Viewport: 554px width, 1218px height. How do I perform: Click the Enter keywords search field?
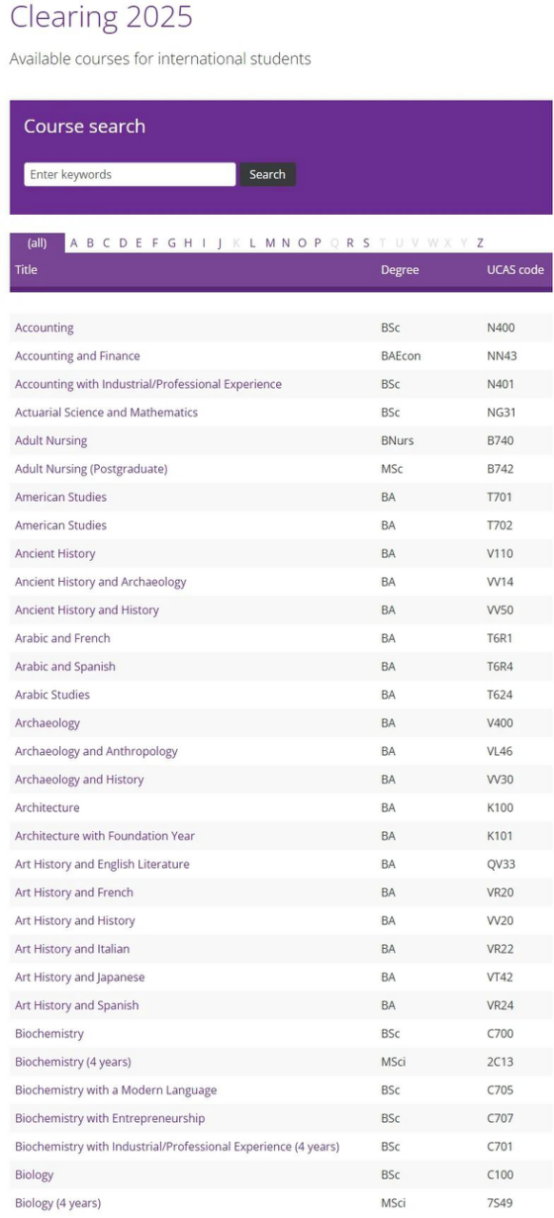tap(129, 174)
